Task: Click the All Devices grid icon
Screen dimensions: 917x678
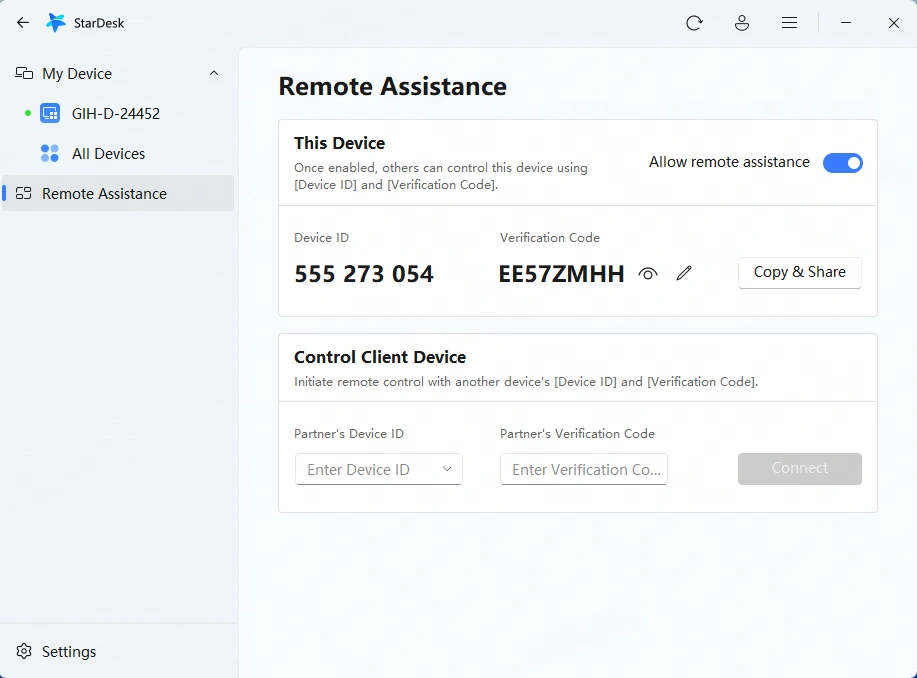Action: tap(50, 154)
